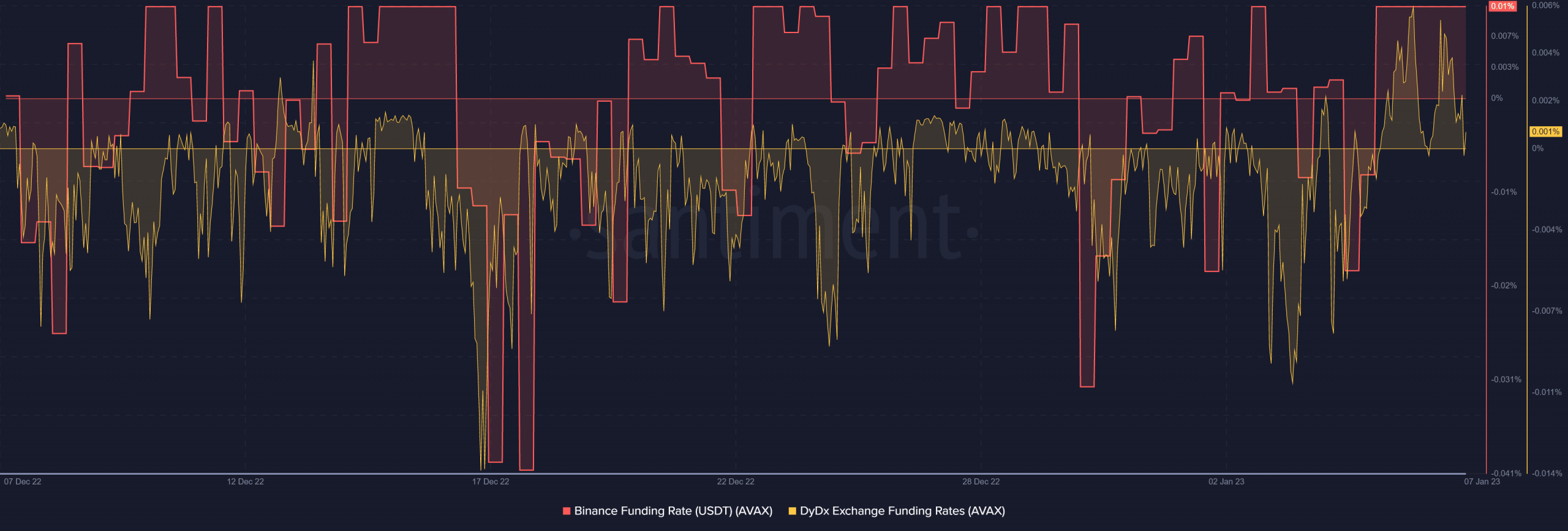The image size is (1568, 531).
Task: Click the 28 Dec 22 date label
Action: (x=981, y=481)
